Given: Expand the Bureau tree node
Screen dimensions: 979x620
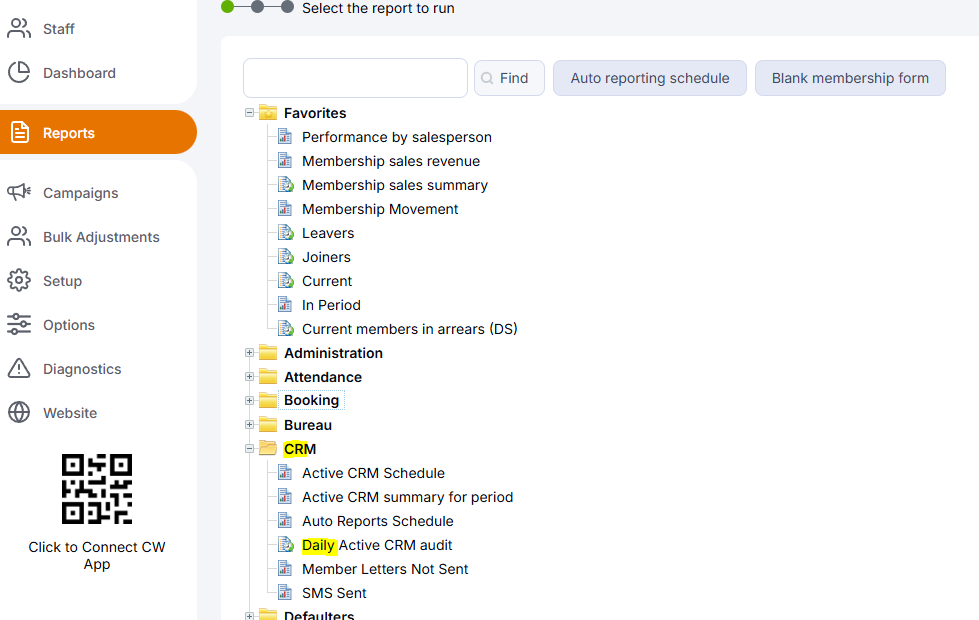Looking at the screenshot, I should click(249, 425).
